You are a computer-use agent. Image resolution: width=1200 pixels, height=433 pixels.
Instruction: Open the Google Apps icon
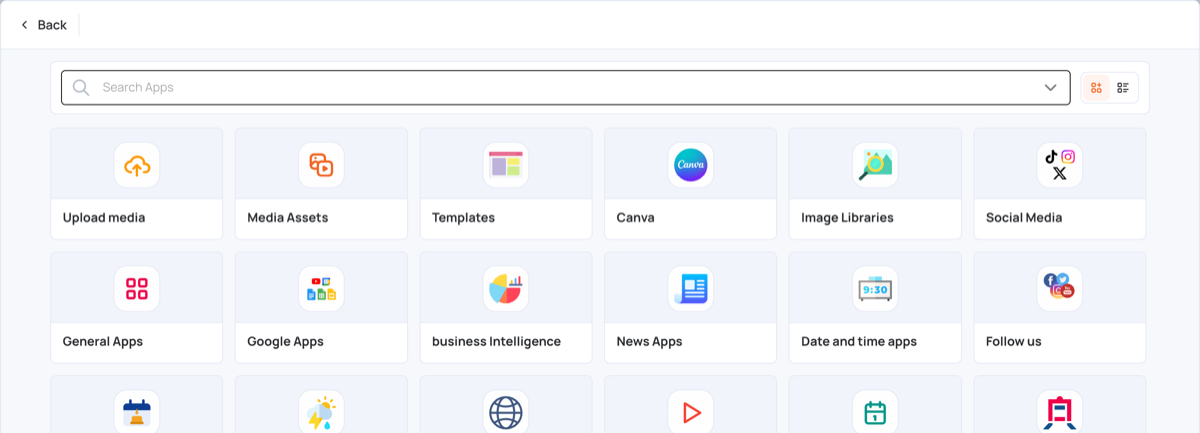tap(321, 289)
